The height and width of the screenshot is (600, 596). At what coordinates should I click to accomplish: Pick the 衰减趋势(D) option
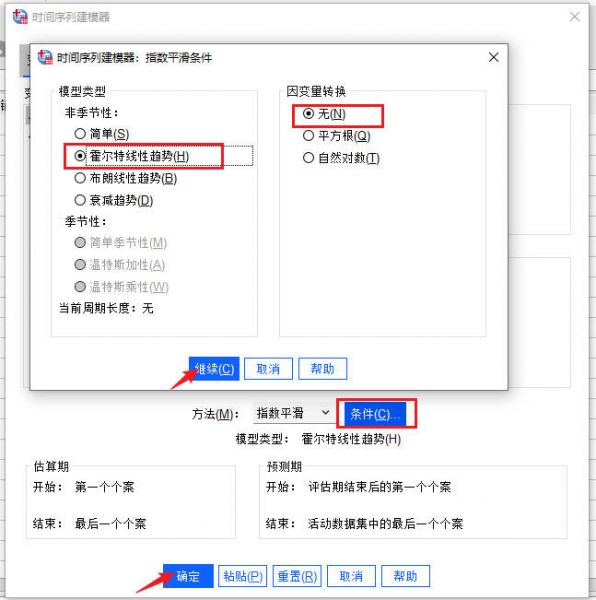coord(114,200)
